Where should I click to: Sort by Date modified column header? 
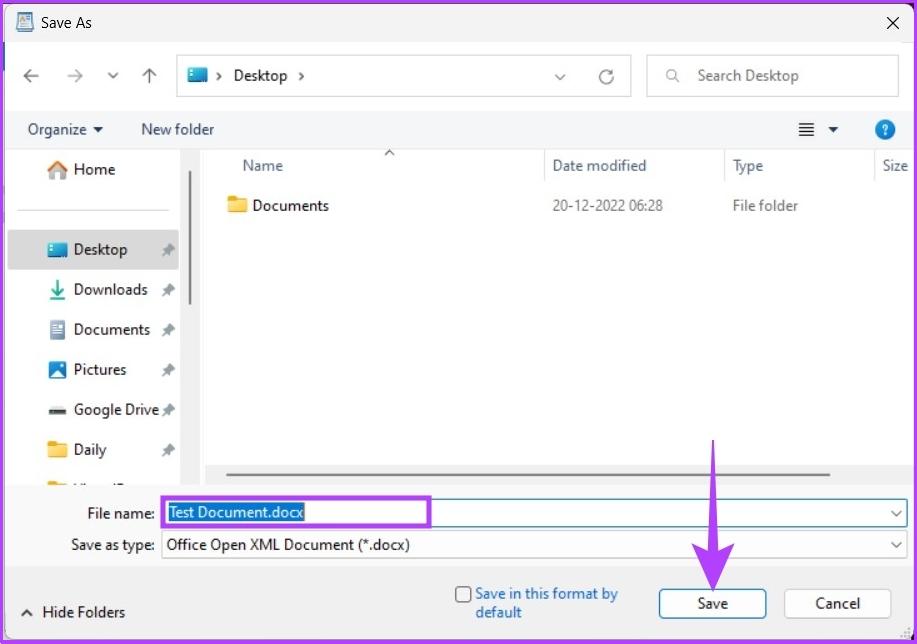(599, 166)
